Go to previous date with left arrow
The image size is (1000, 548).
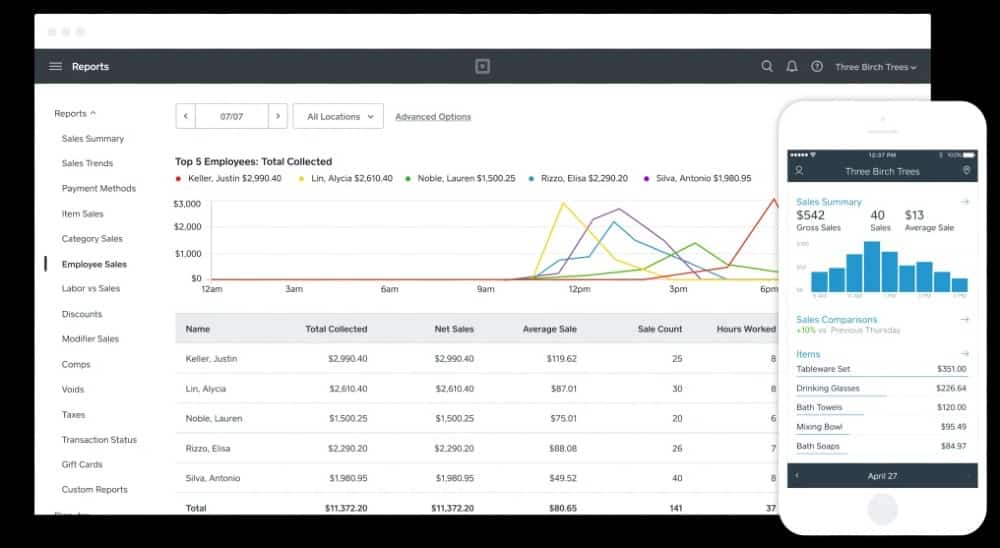[186, 116]
